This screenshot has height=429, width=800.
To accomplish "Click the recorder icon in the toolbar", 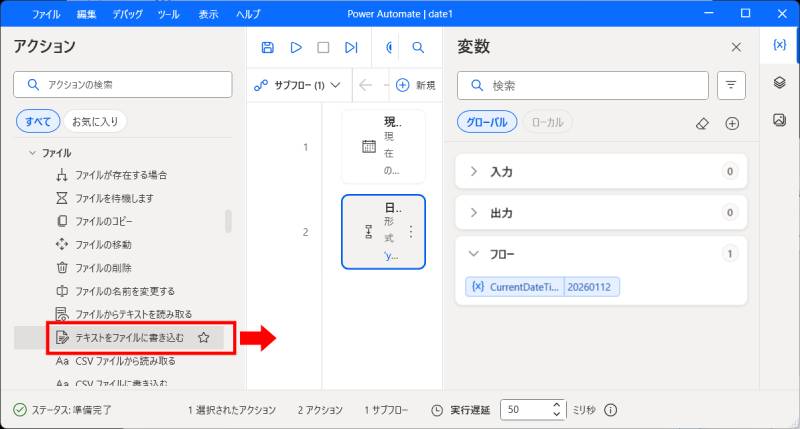I will click(389, 47).
